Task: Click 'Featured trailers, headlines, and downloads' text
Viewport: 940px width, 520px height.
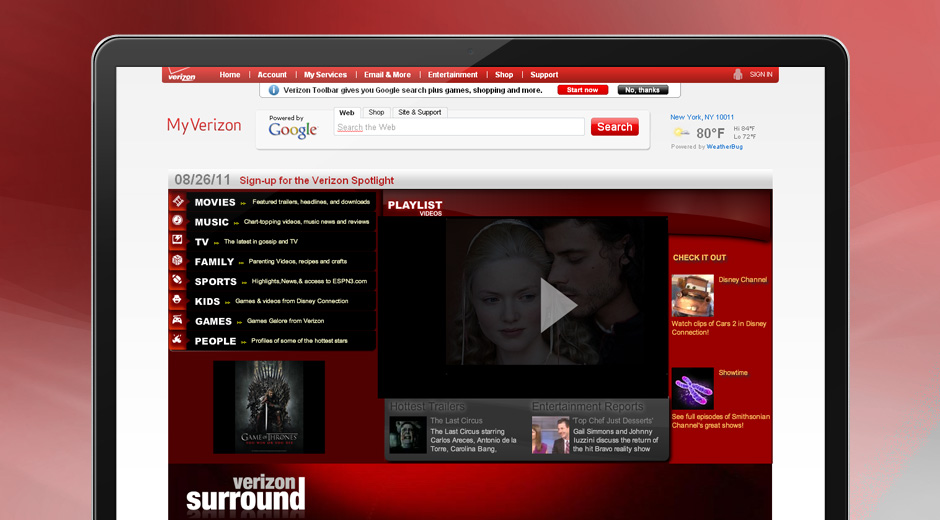Action: [x=311, y=202]
